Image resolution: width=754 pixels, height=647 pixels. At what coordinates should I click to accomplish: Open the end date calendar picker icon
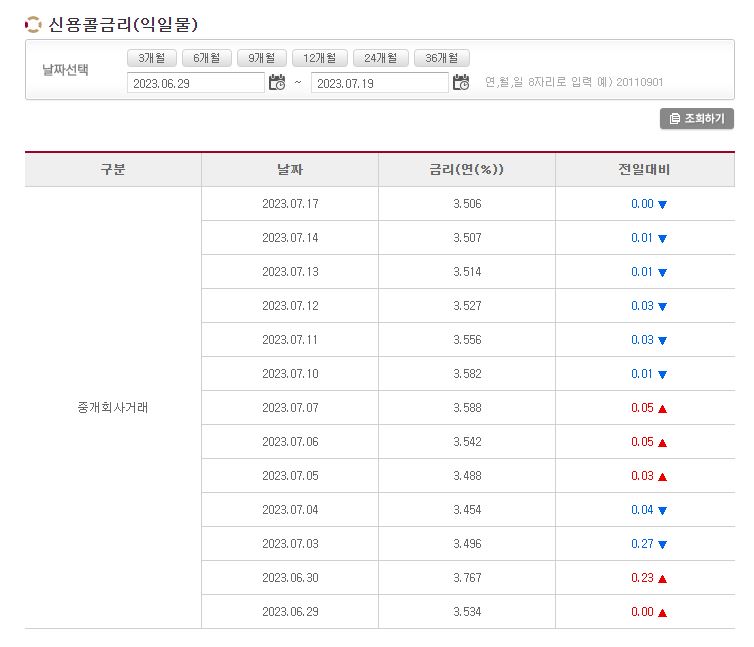tap(461, 82)
